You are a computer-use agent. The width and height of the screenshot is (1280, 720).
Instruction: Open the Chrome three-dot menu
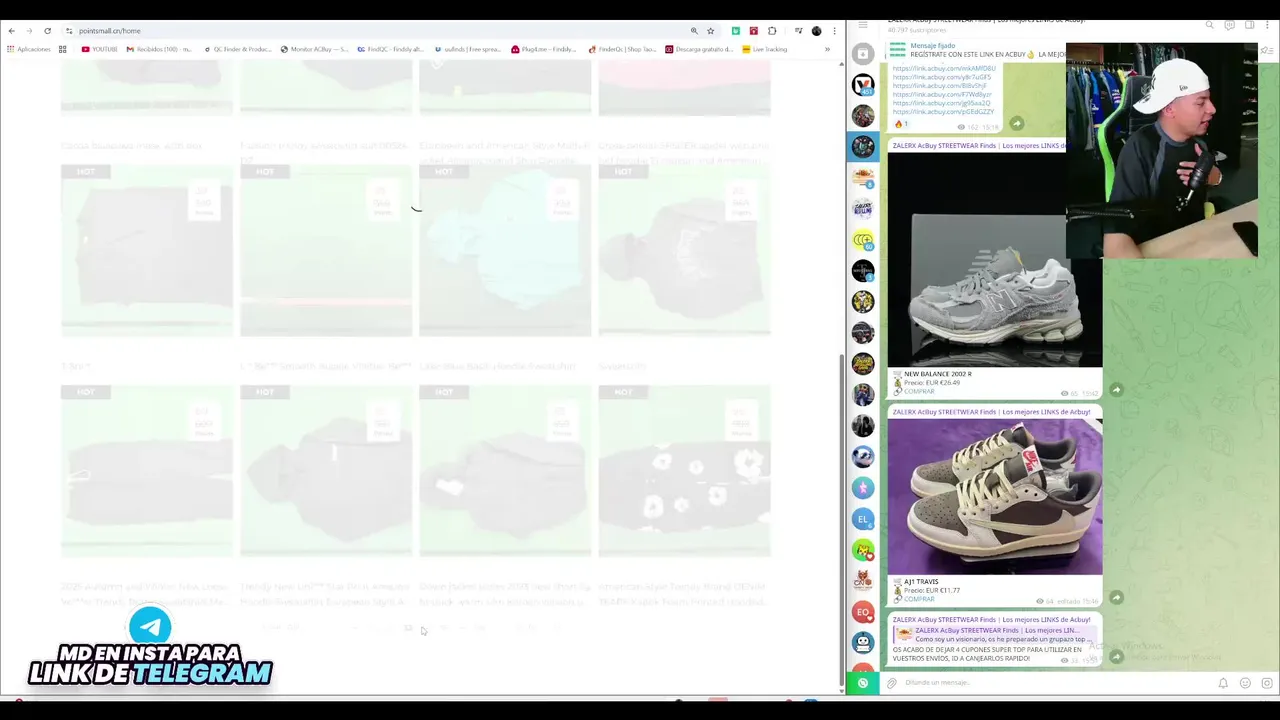(834, 31)
